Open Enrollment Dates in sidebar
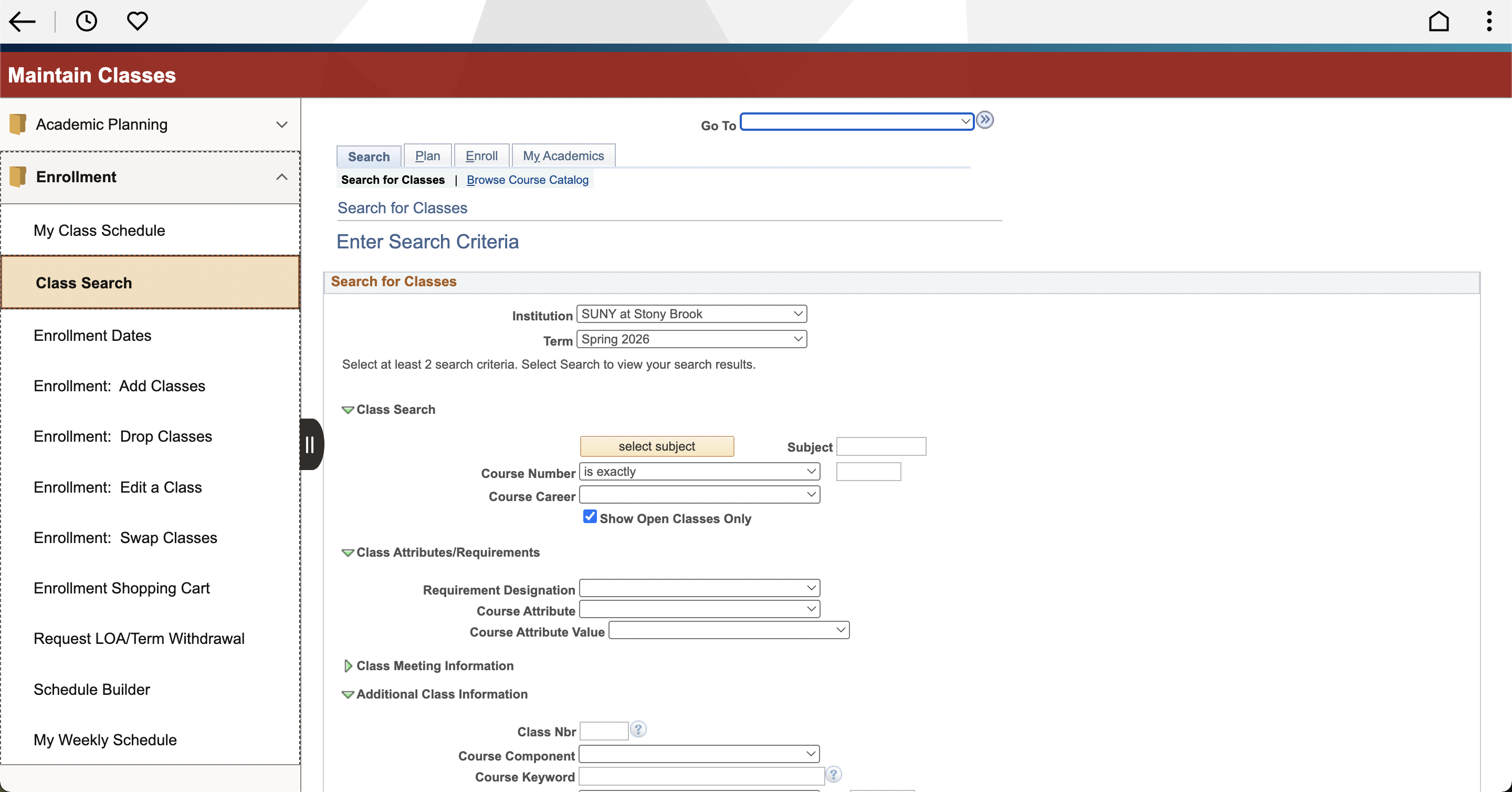 [150, 336]
